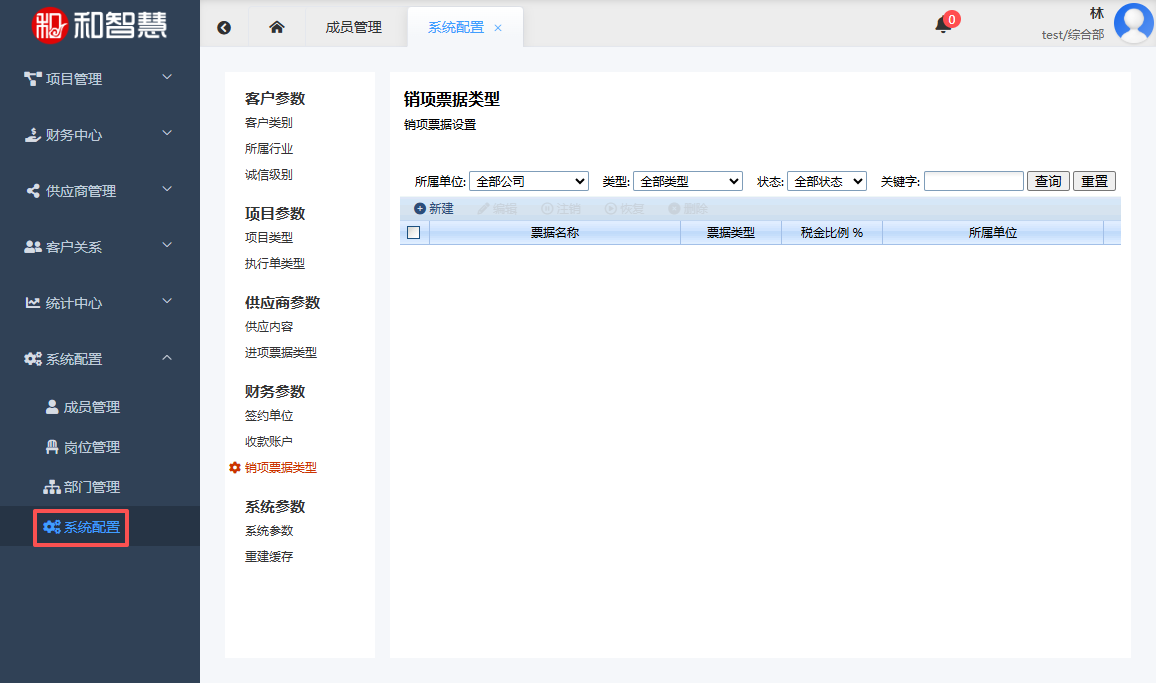Expand 财务中心 in the sidebar
This screenshot has height=683, width=1156.
click(100, 134)
